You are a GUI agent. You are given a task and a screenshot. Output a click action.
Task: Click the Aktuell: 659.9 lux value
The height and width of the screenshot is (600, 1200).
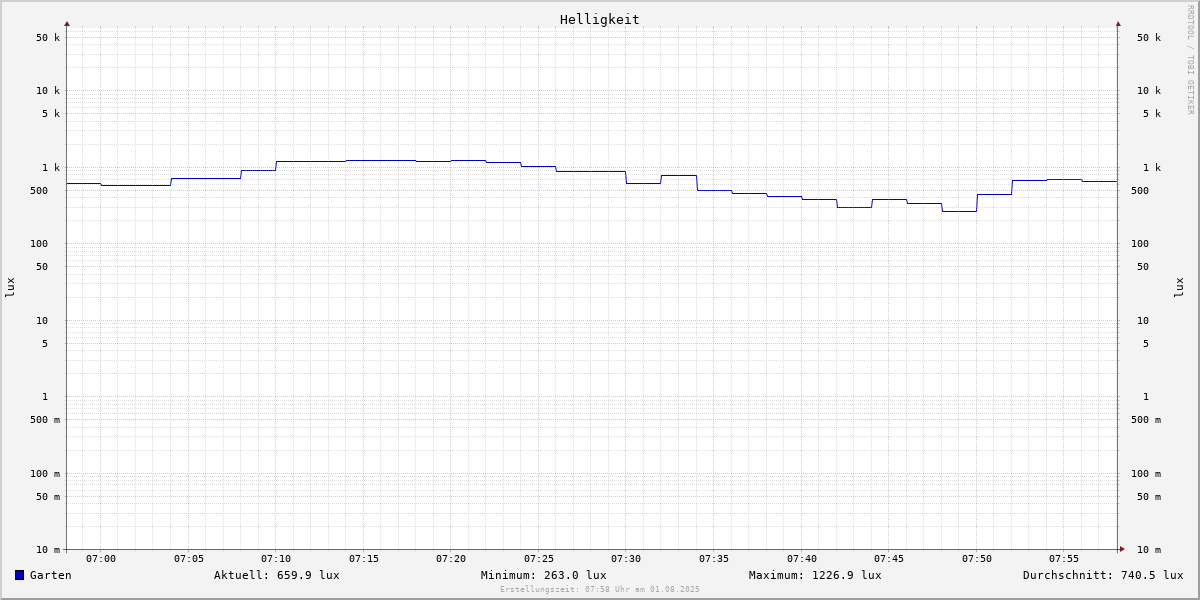277,575
